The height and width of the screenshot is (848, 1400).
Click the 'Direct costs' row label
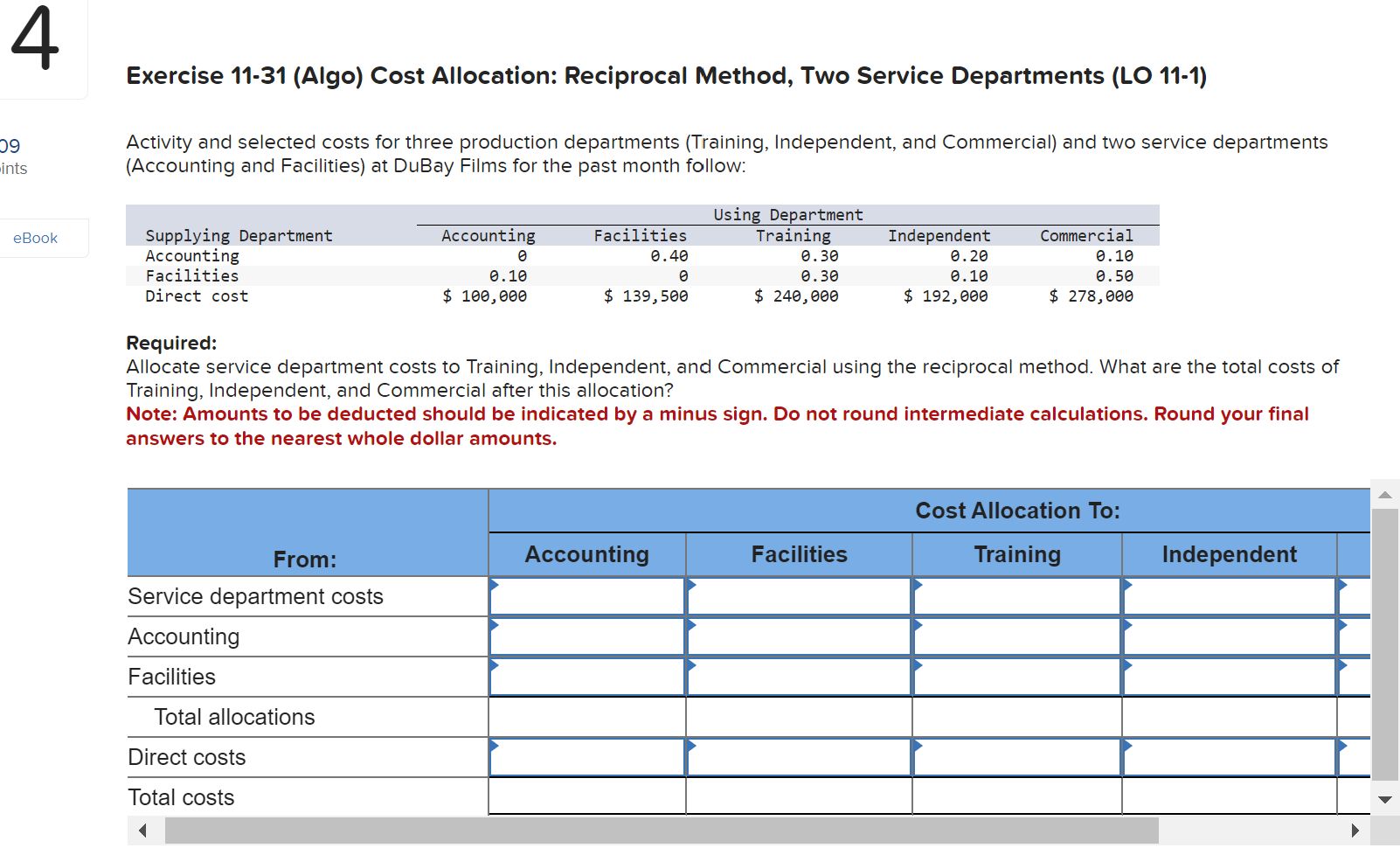pos(186,757)
